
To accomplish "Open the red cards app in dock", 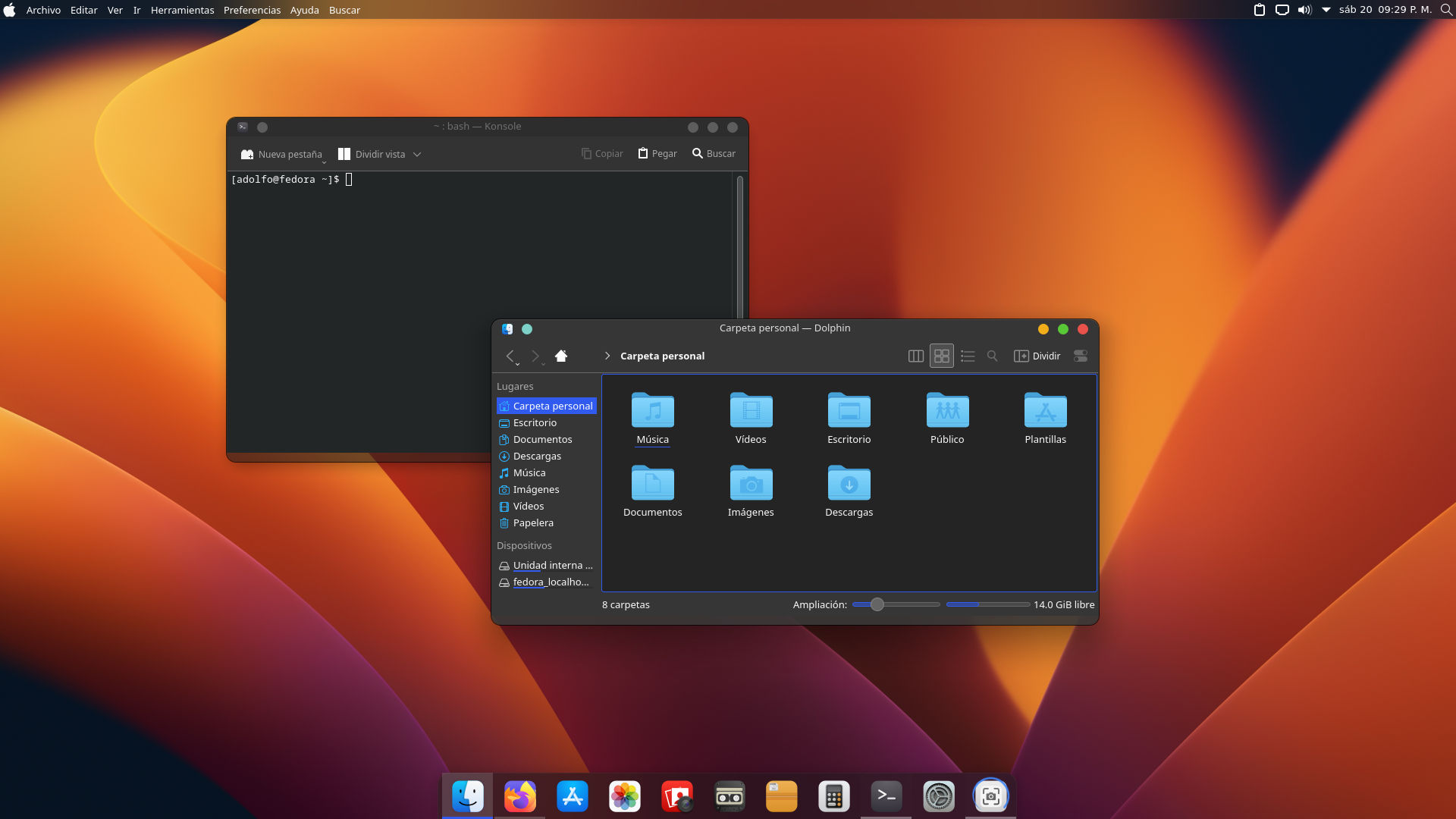I will tap(677, 796).
